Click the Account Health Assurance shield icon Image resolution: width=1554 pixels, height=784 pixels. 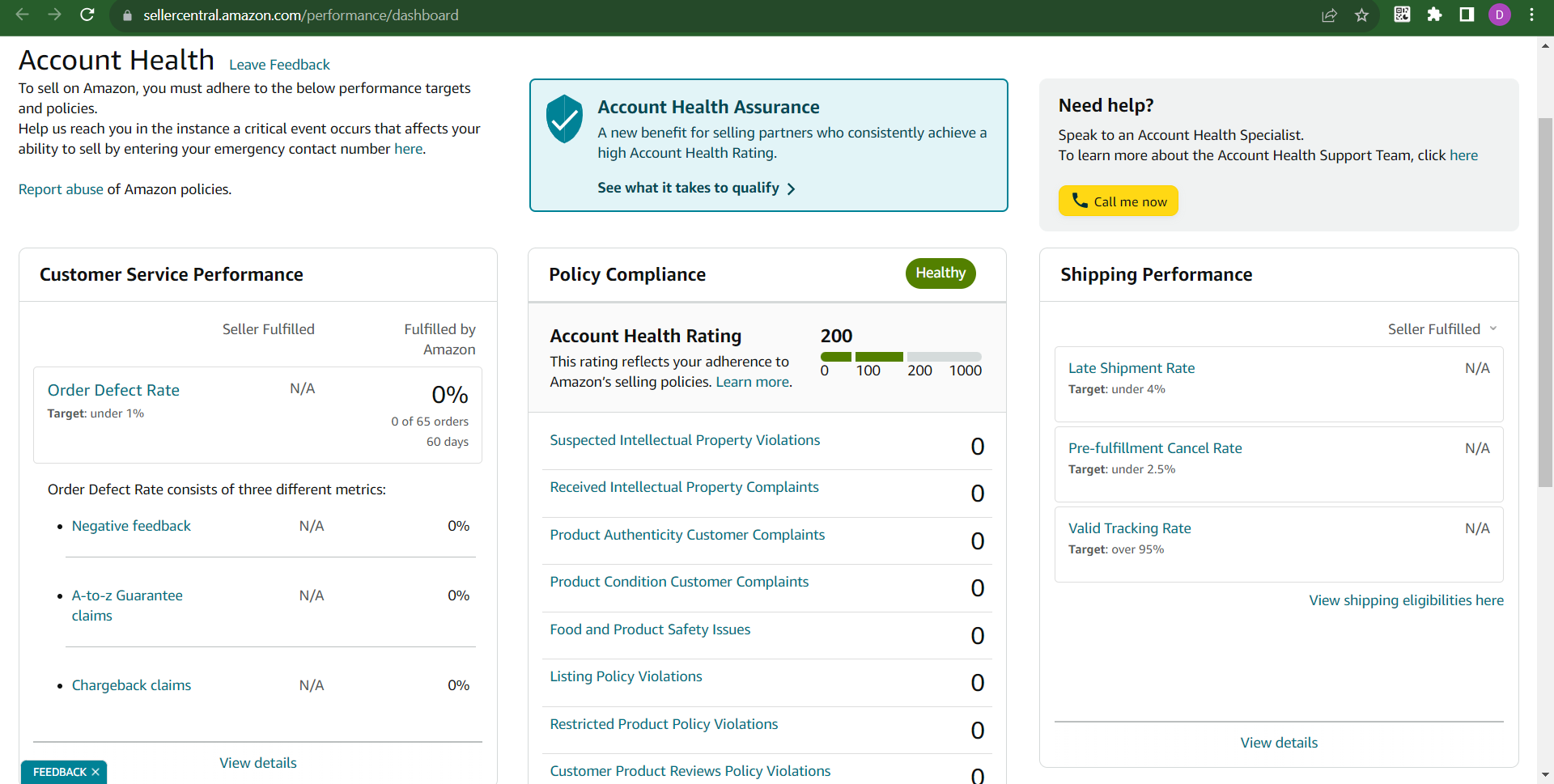pyautogui.click(x=564, y=119)
